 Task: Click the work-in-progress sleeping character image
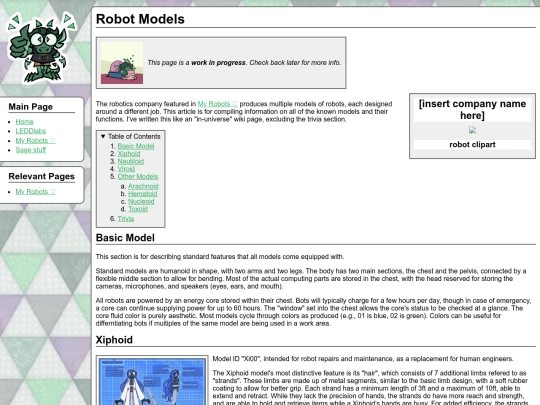pos(122,63)
